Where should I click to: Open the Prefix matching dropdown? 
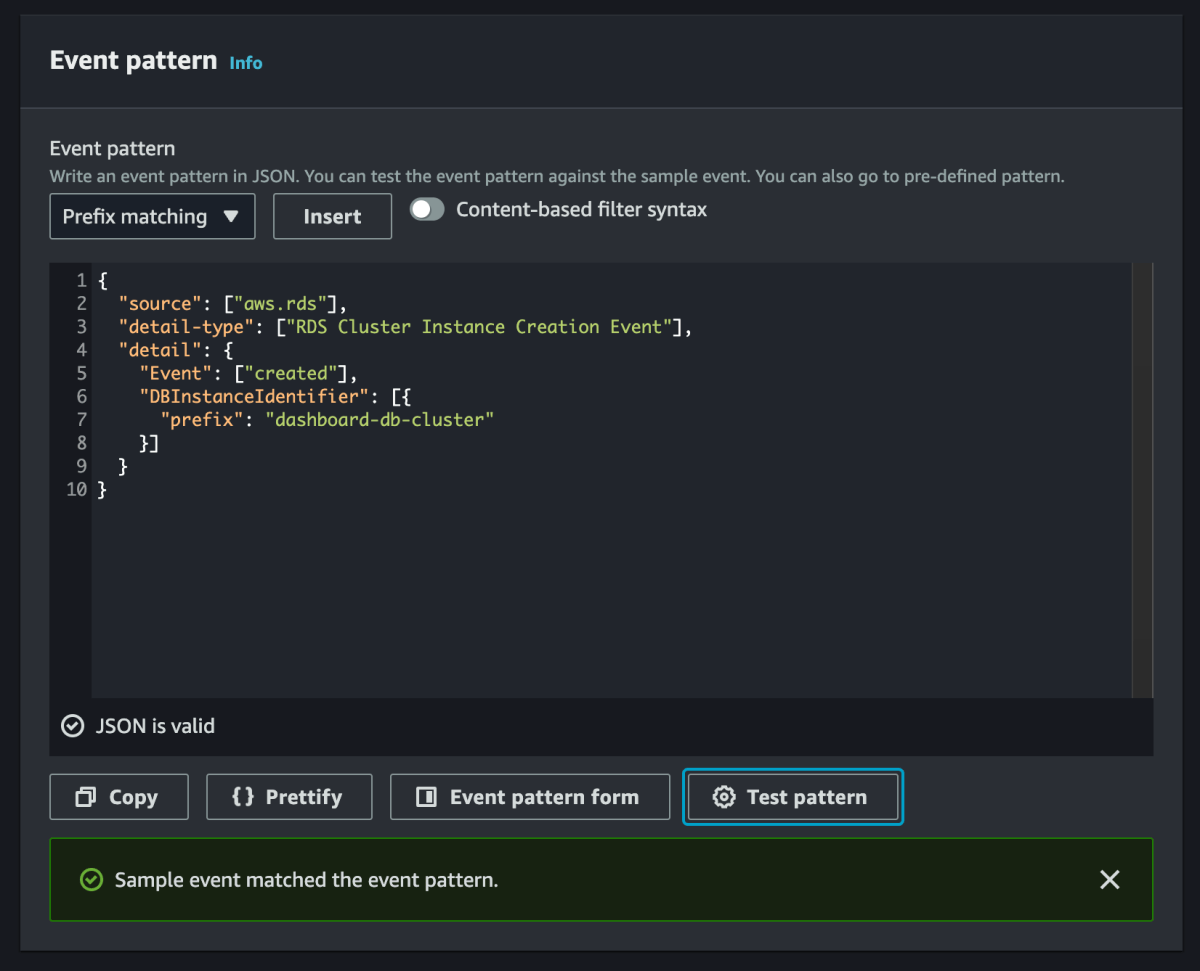[152, 216]
